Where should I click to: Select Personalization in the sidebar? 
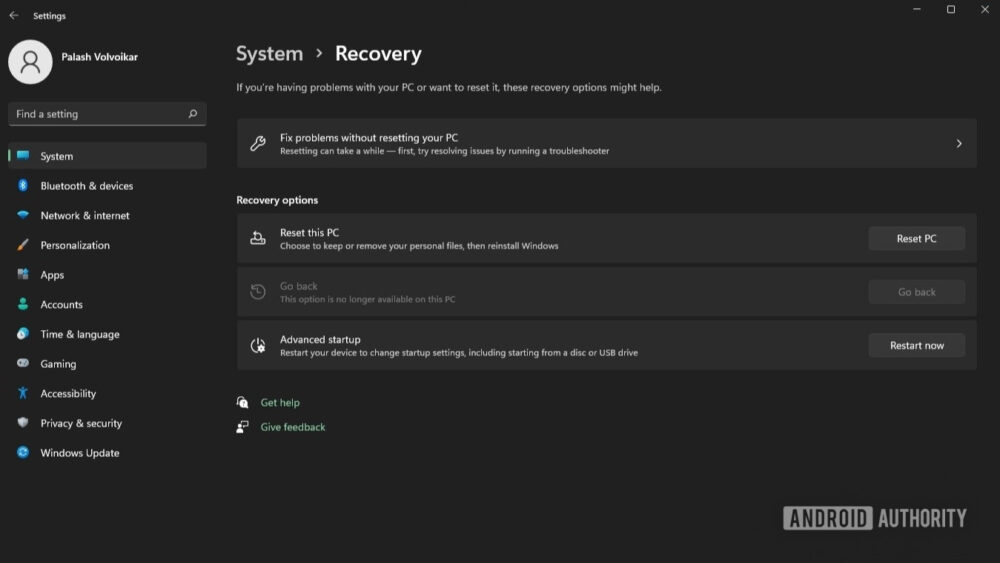(x=75, y=245)
